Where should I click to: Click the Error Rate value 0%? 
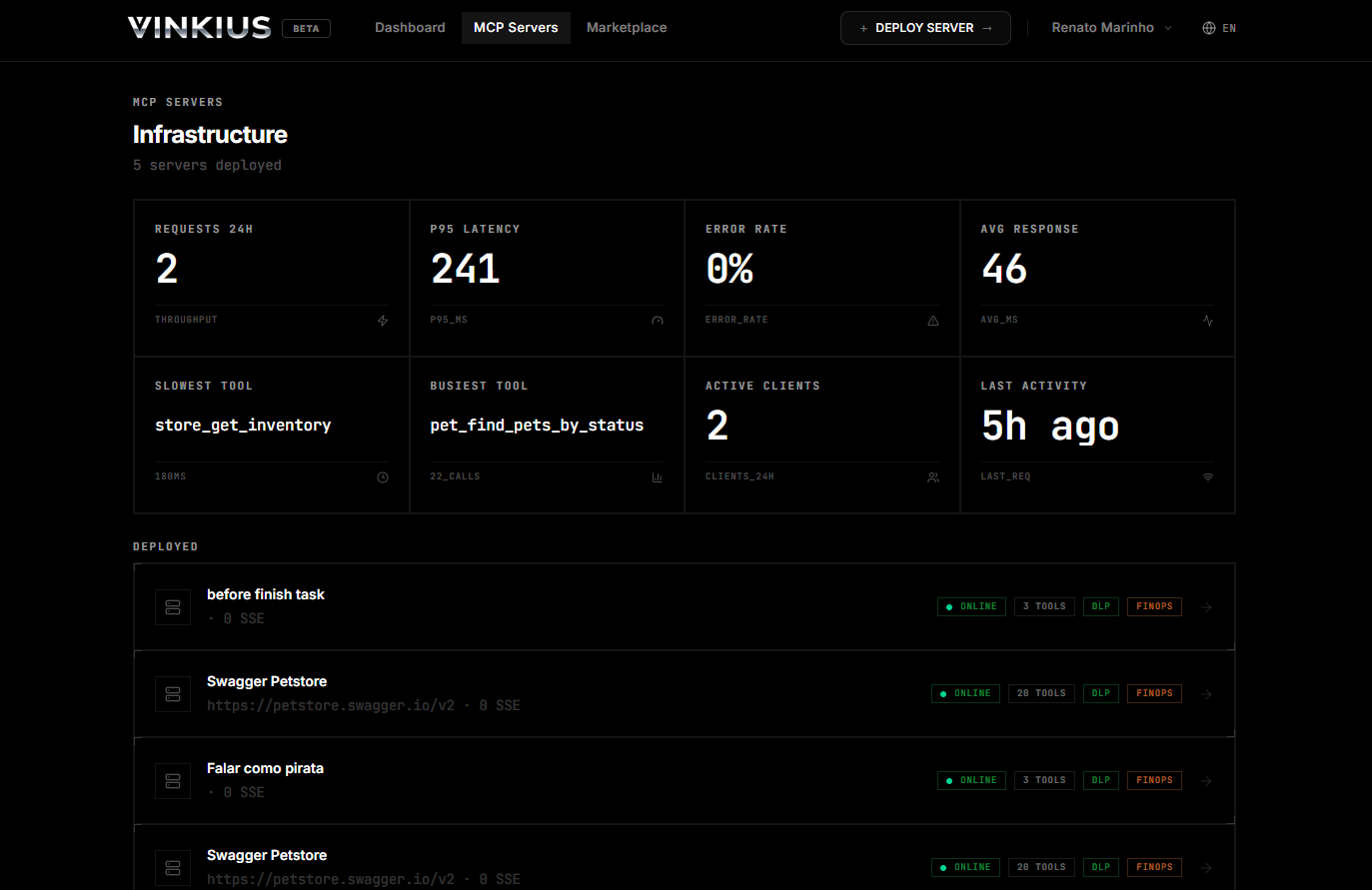[729, 270]
